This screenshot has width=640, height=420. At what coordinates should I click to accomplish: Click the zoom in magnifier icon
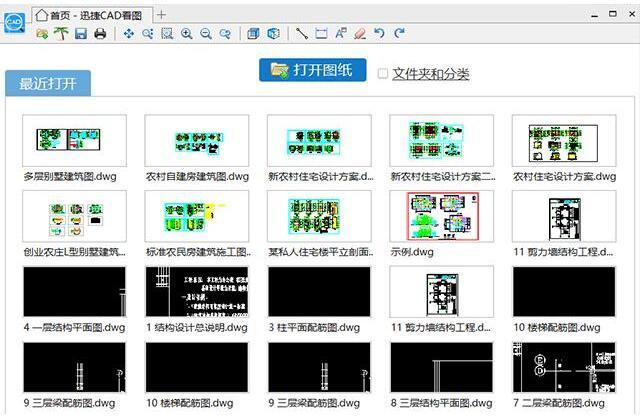[186, 34]
